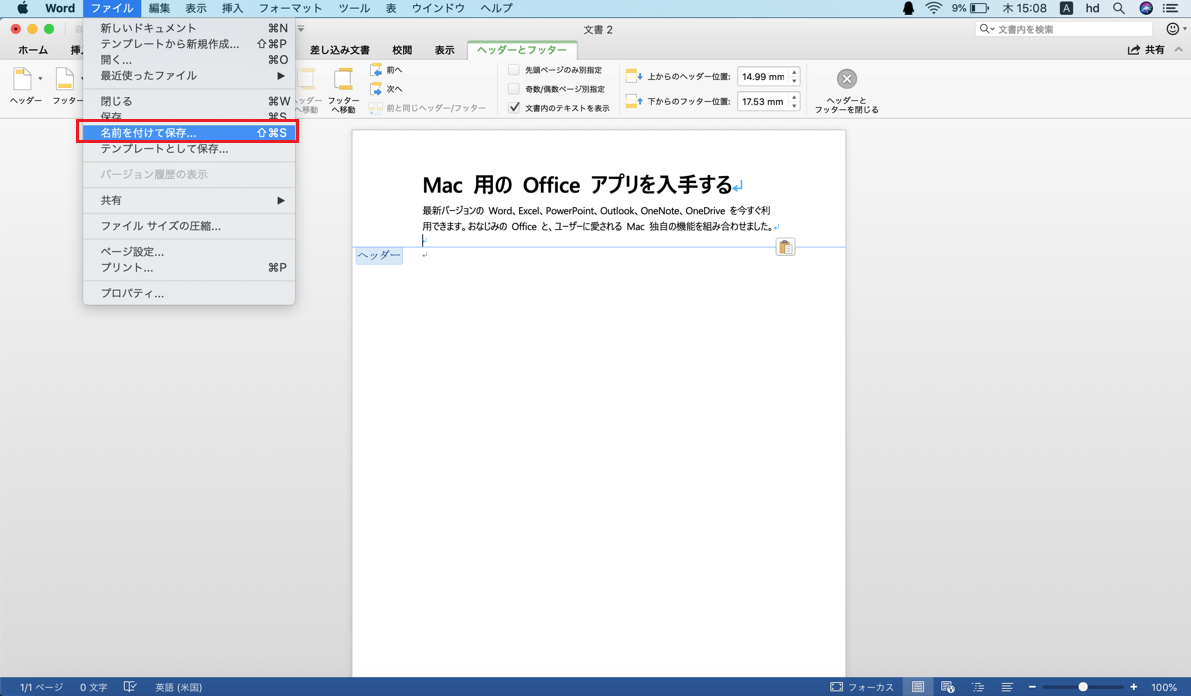Viewport: 1191px width, 696px height.
Task: Open quick access toolbar customize dropdown
Action: coord(301,29)
